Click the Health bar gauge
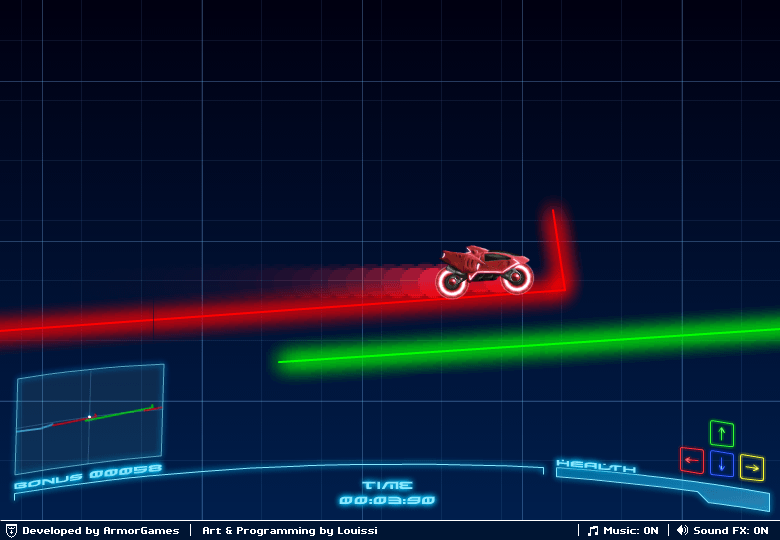This screenshot has width=780, height=540. [x=663, y=488]
